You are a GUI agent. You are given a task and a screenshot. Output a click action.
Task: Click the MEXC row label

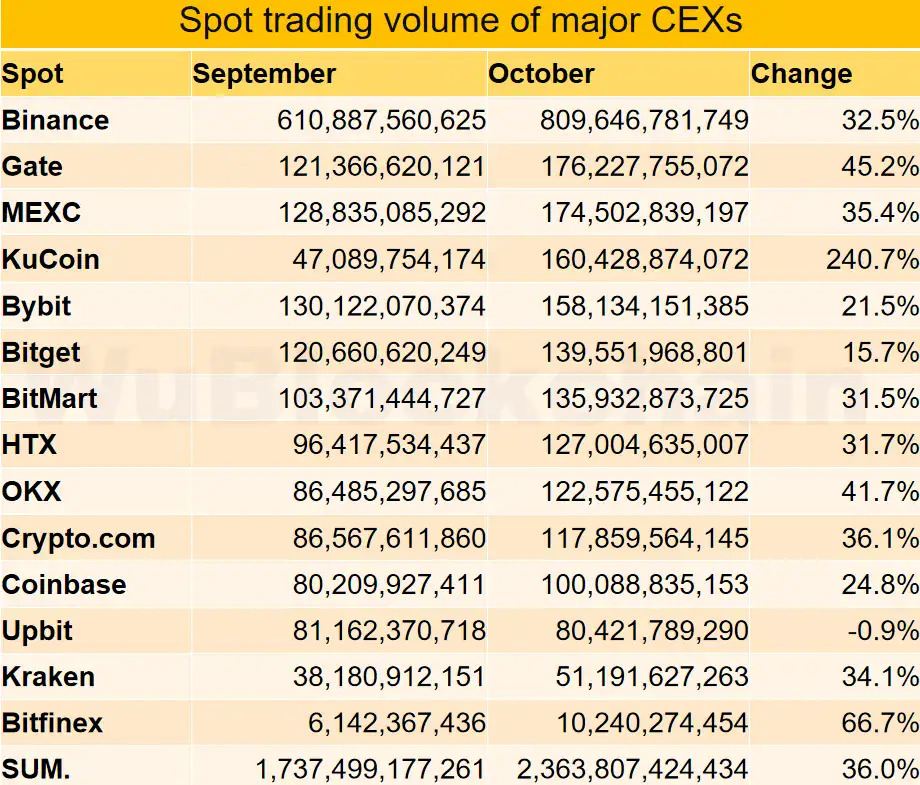point(41,212)
